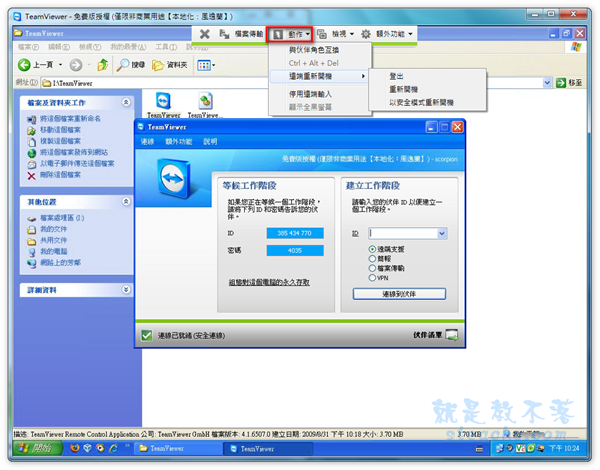Open 額外功能 menu in inner TeamViewer window
Image resolution: width=600 pixels, height=470 pixels.
click(179, 142)
